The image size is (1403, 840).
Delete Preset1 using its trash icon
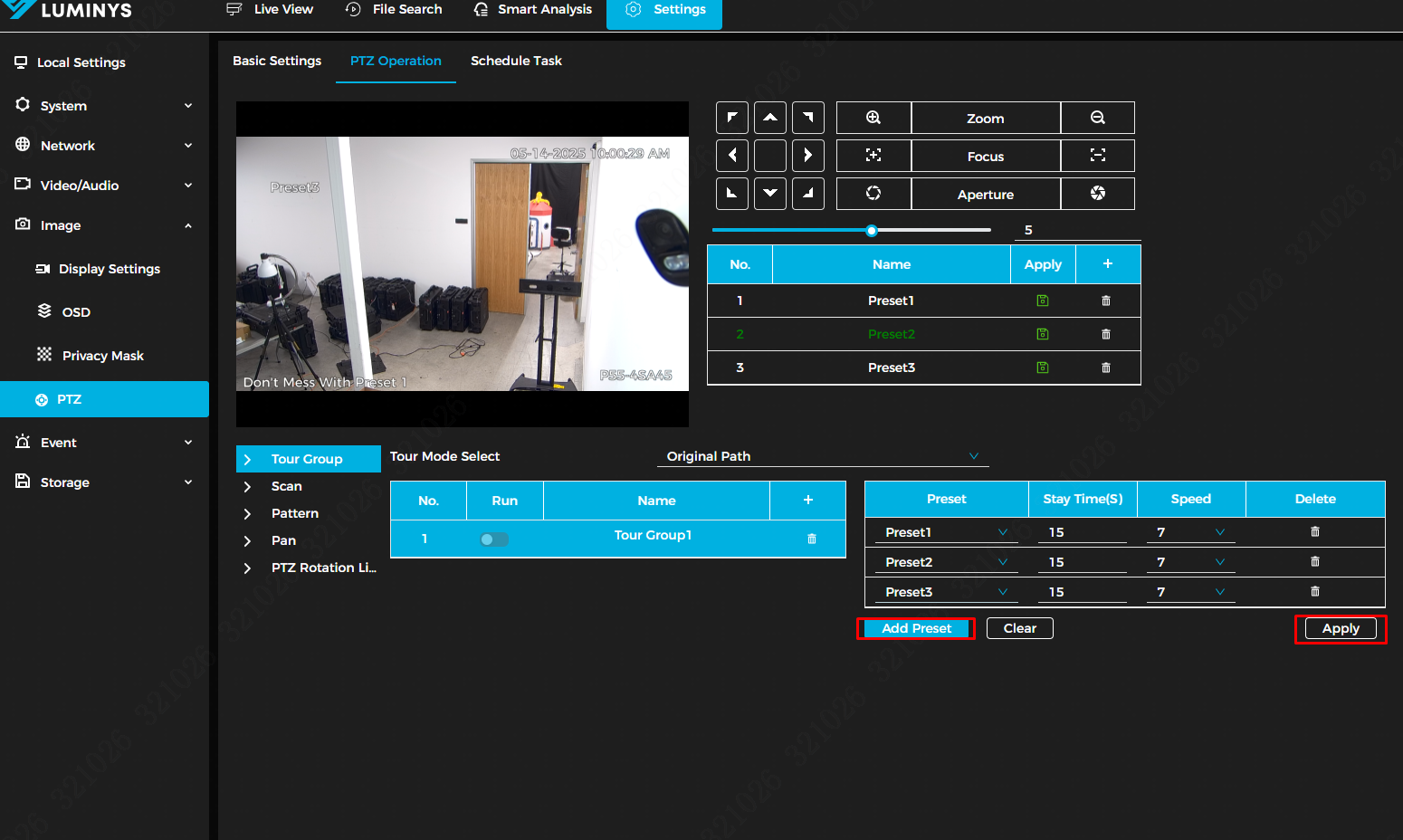click(x=1105, y=301)
